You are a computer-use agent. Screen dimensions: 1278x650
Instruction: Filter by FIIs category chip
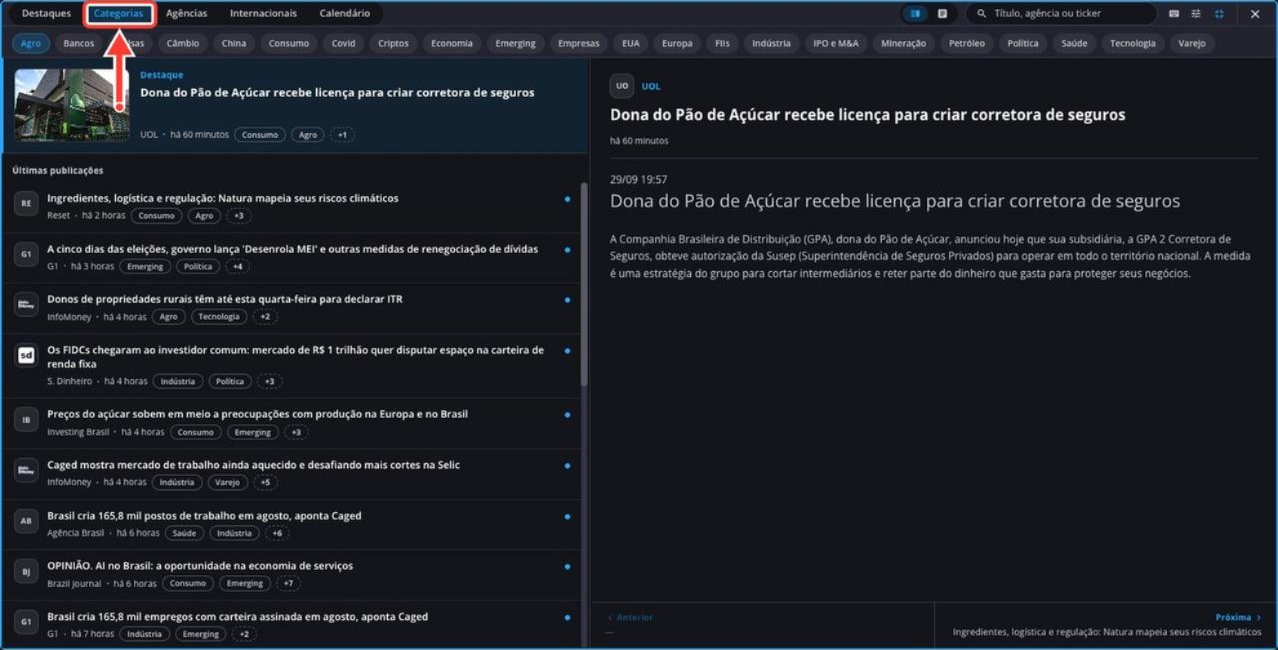[x=721, y=43]
